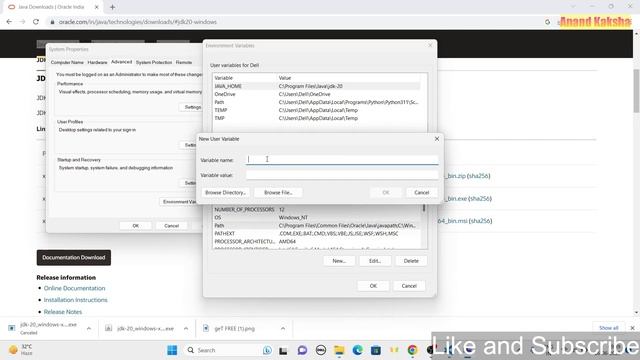Image resolution: width=640 pixels, height=360 pixels.
Task: Open Bing chat icon in taskbar search
Action: [267, 350]
